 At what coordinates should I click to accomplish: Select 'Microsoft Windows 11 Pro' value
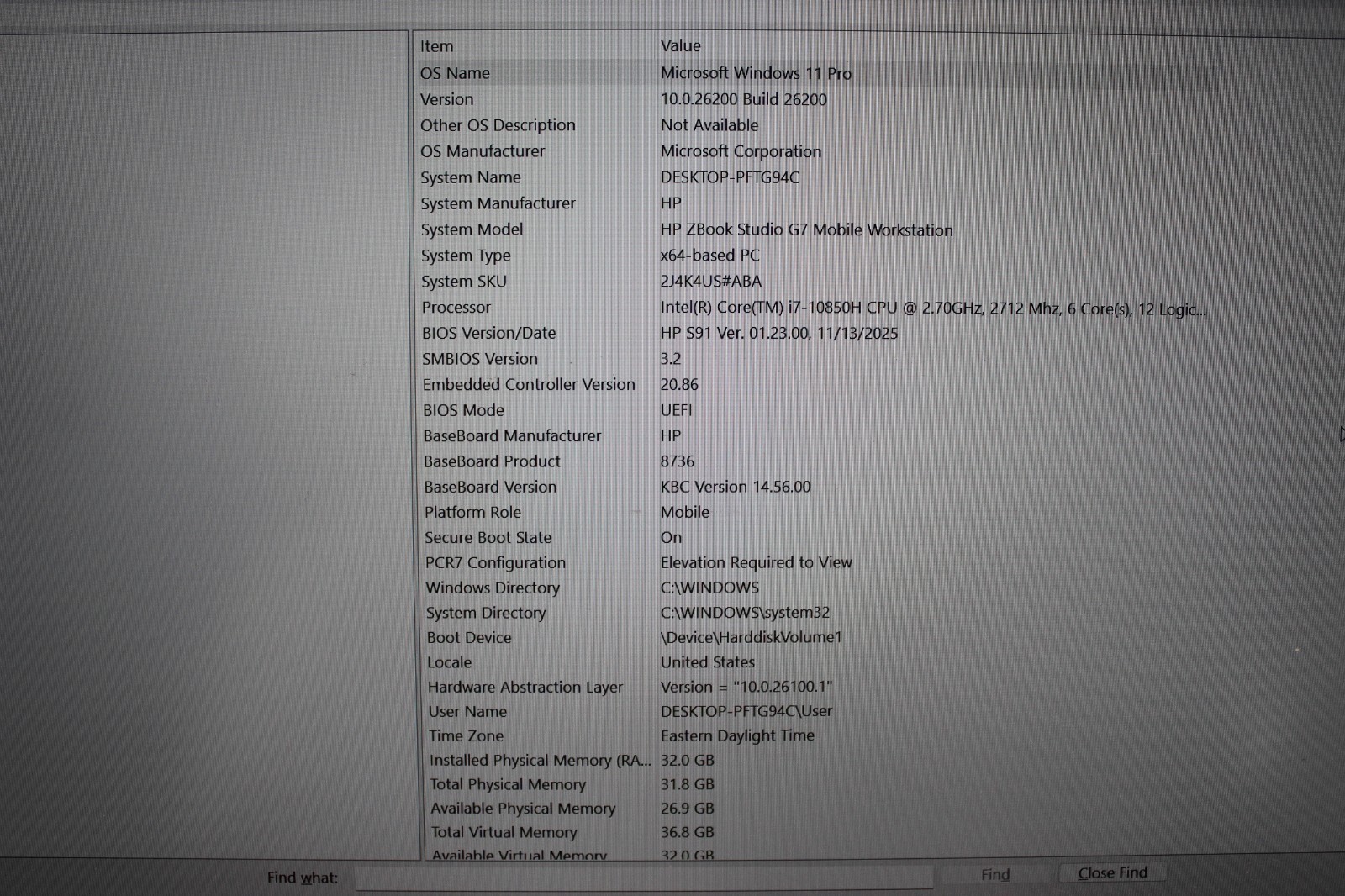756,73
